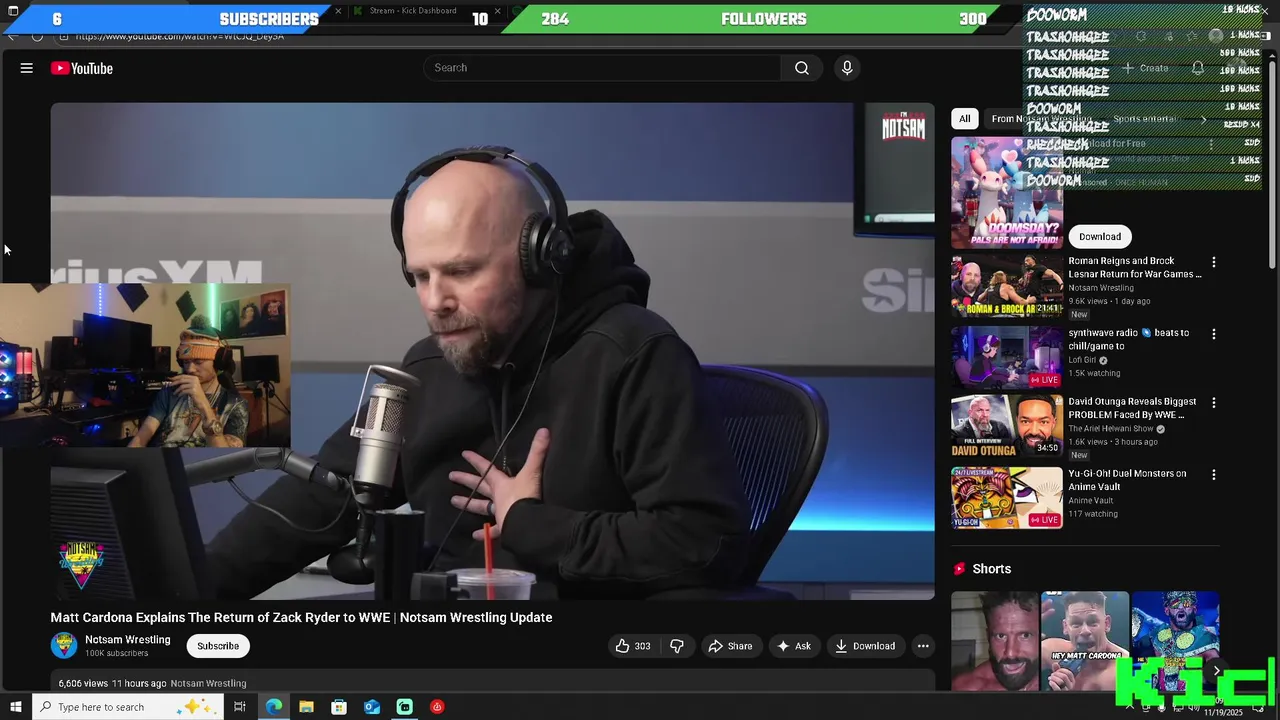Open more actions three-dot menu under video
The image size is (1280, 720).
click(923, 646)
